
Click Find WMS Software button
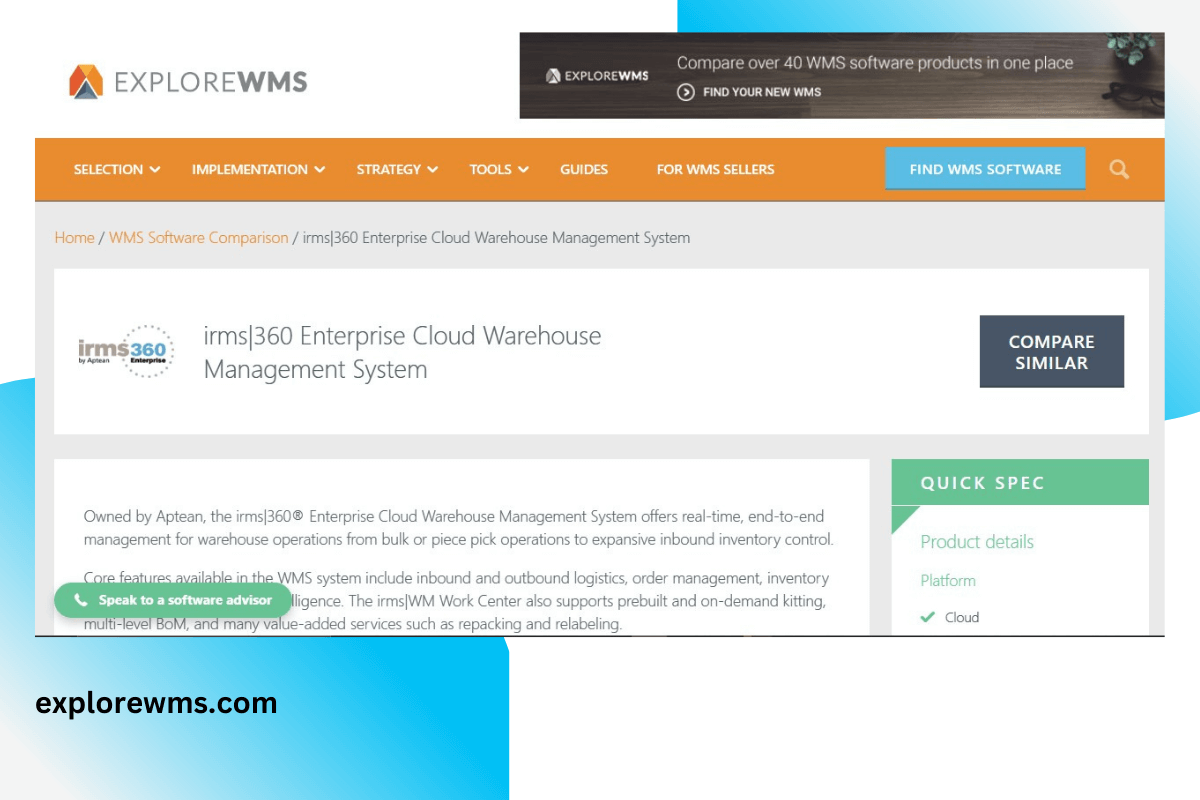coord(985,169)
